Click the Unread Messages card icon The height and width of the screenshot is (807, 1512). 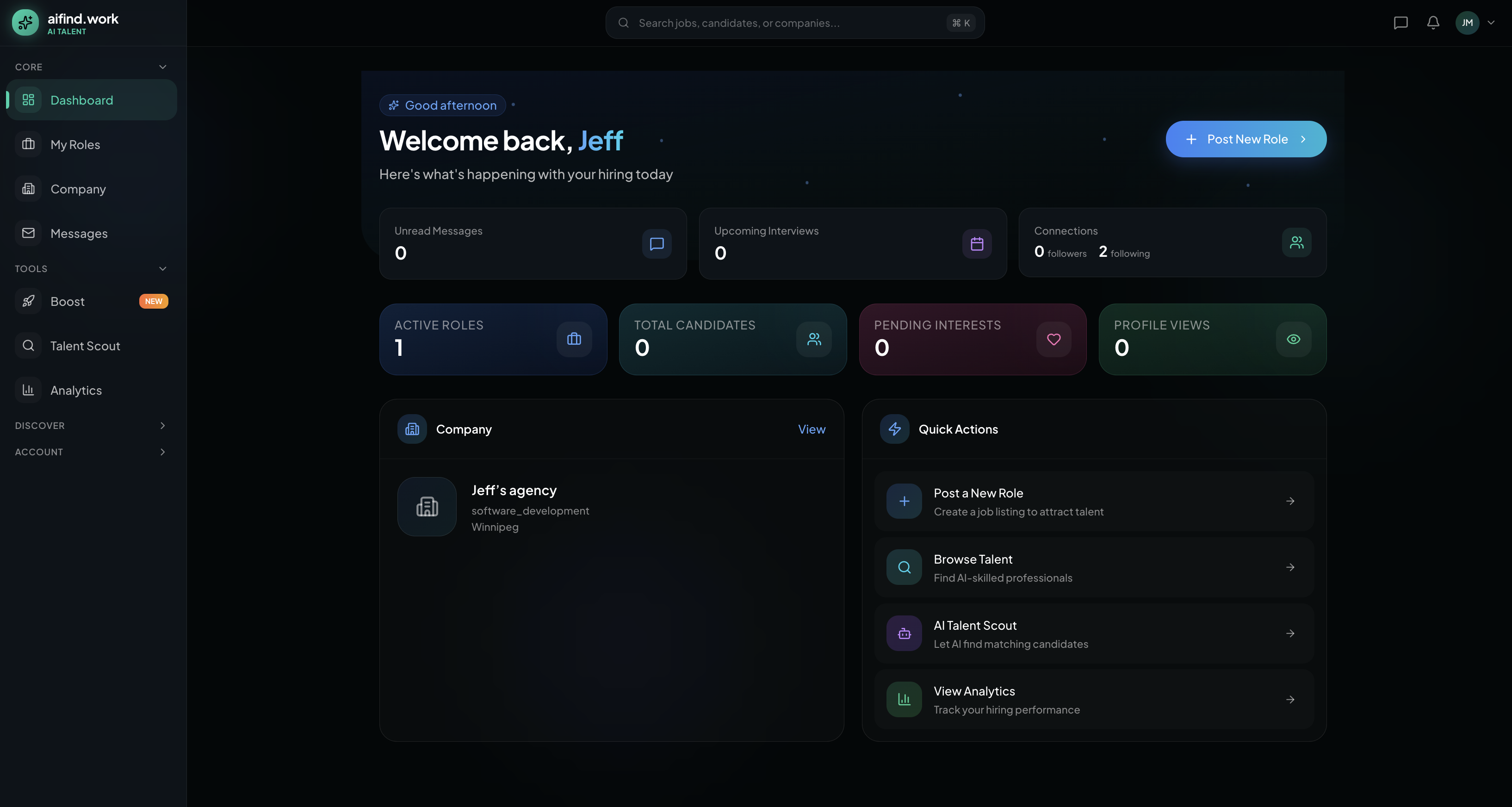point(657,243)
